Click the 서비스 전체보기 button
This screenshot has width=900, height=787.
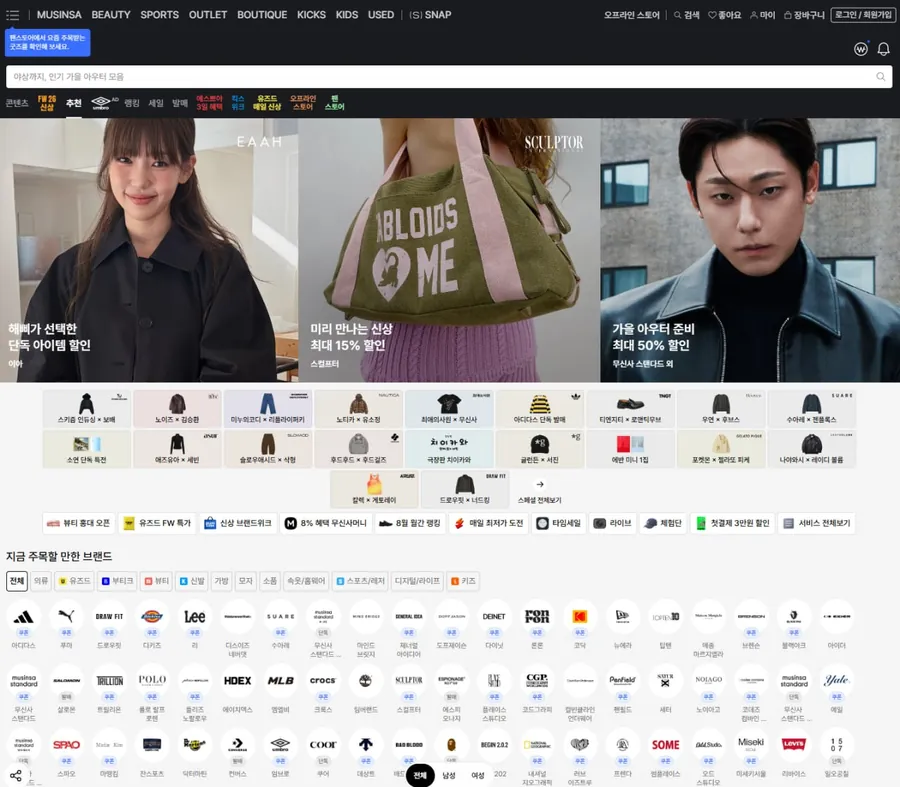817,524
